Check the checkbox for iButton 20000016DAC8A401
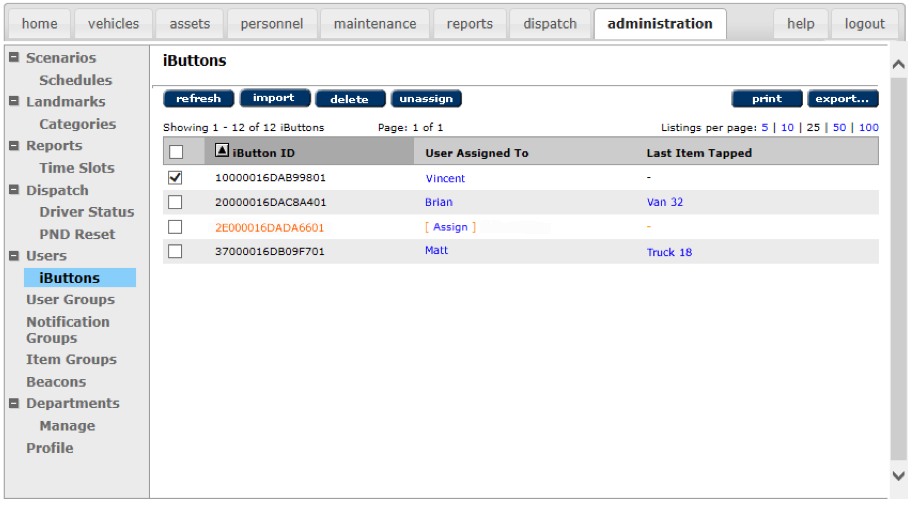The width and height of the screenshot is (913, 507). pos(176,202)
